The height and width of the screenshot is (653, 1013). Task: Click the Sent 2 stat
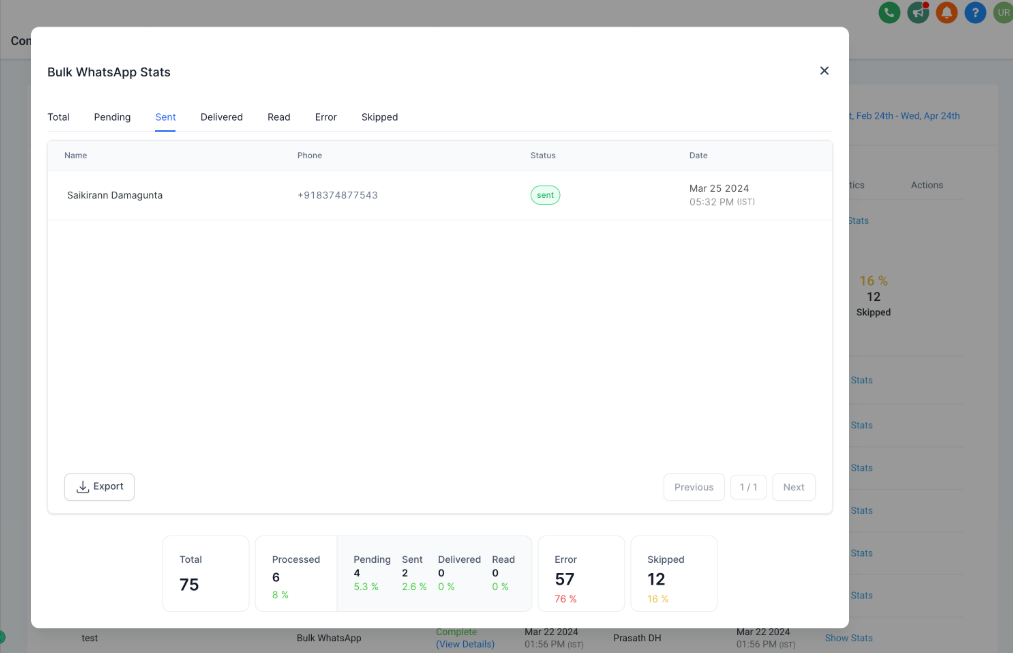(413, 573)
